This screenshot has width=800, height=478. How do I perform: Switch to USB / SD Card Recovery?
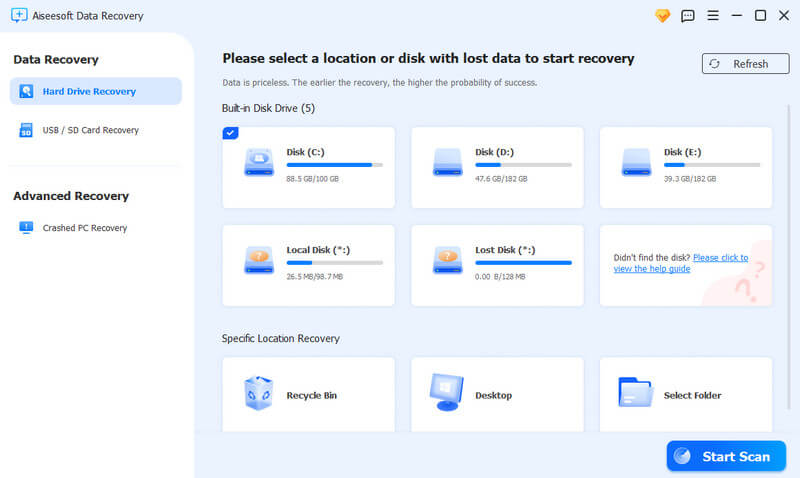96,130
